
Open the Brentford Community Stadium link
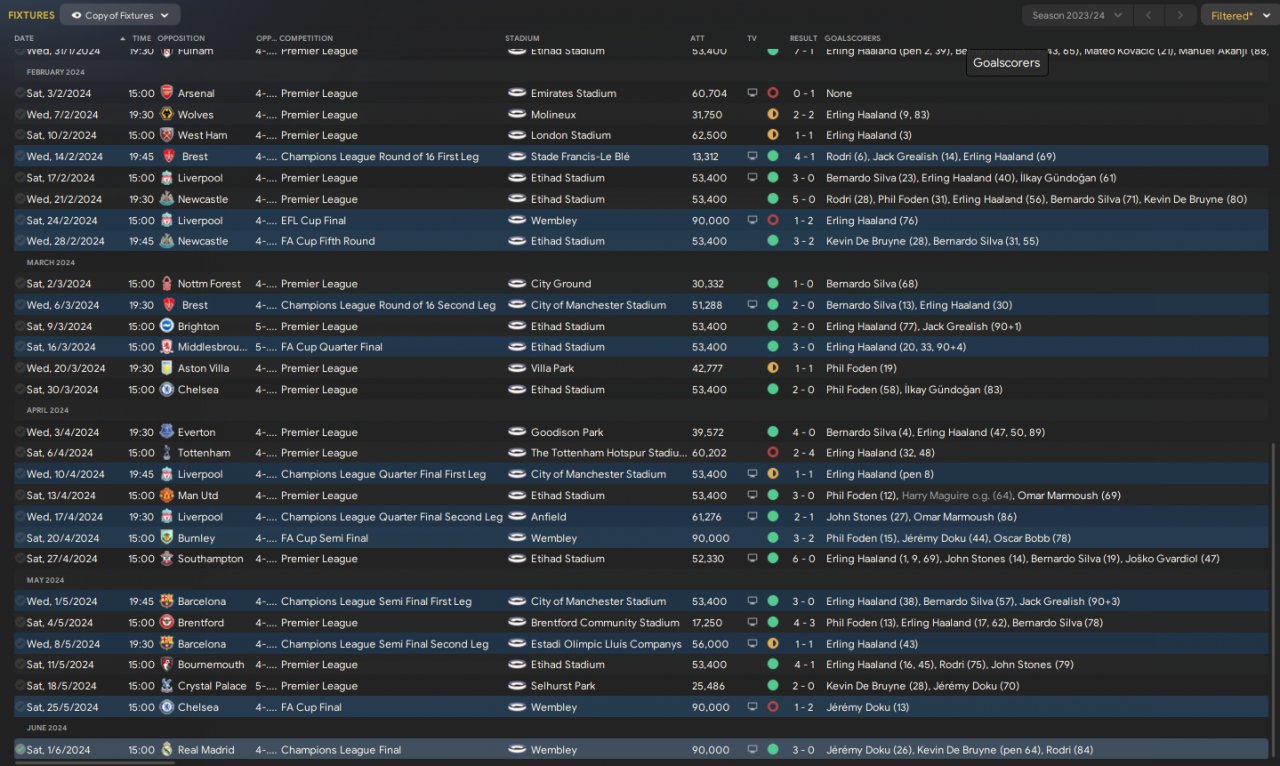point(605,623)
